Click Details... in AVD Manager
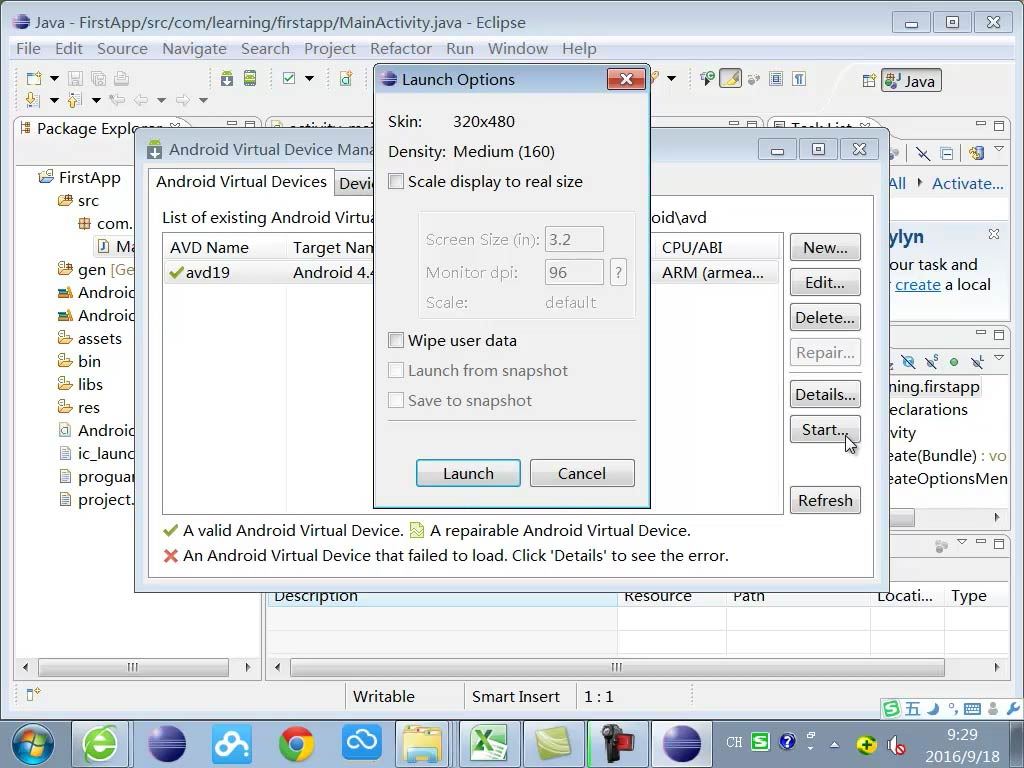The width and height of the screenshot is (1024, 768). pyautogui.click(x=825, y=394)
